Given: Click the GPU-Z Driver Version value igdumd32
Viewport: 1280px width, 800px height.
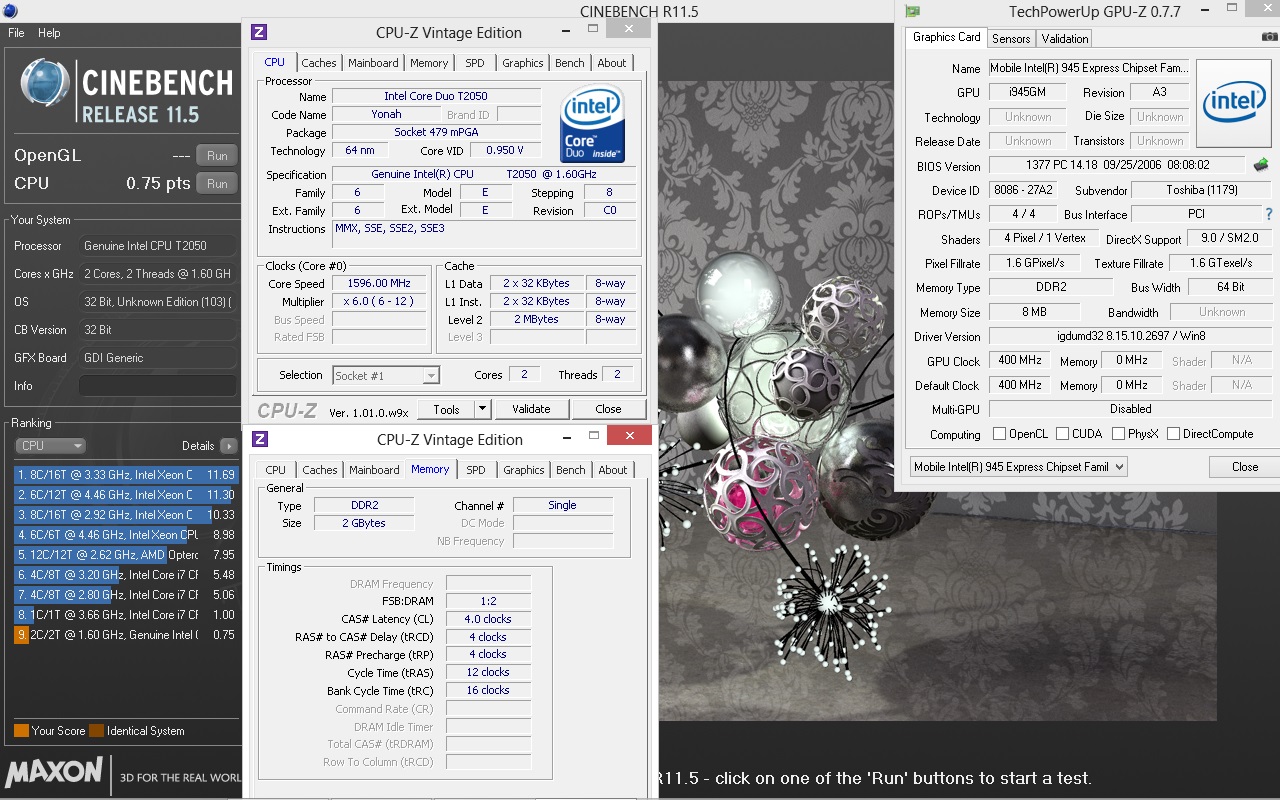Looking at the screenshot, I should [x=1131, y=337].
